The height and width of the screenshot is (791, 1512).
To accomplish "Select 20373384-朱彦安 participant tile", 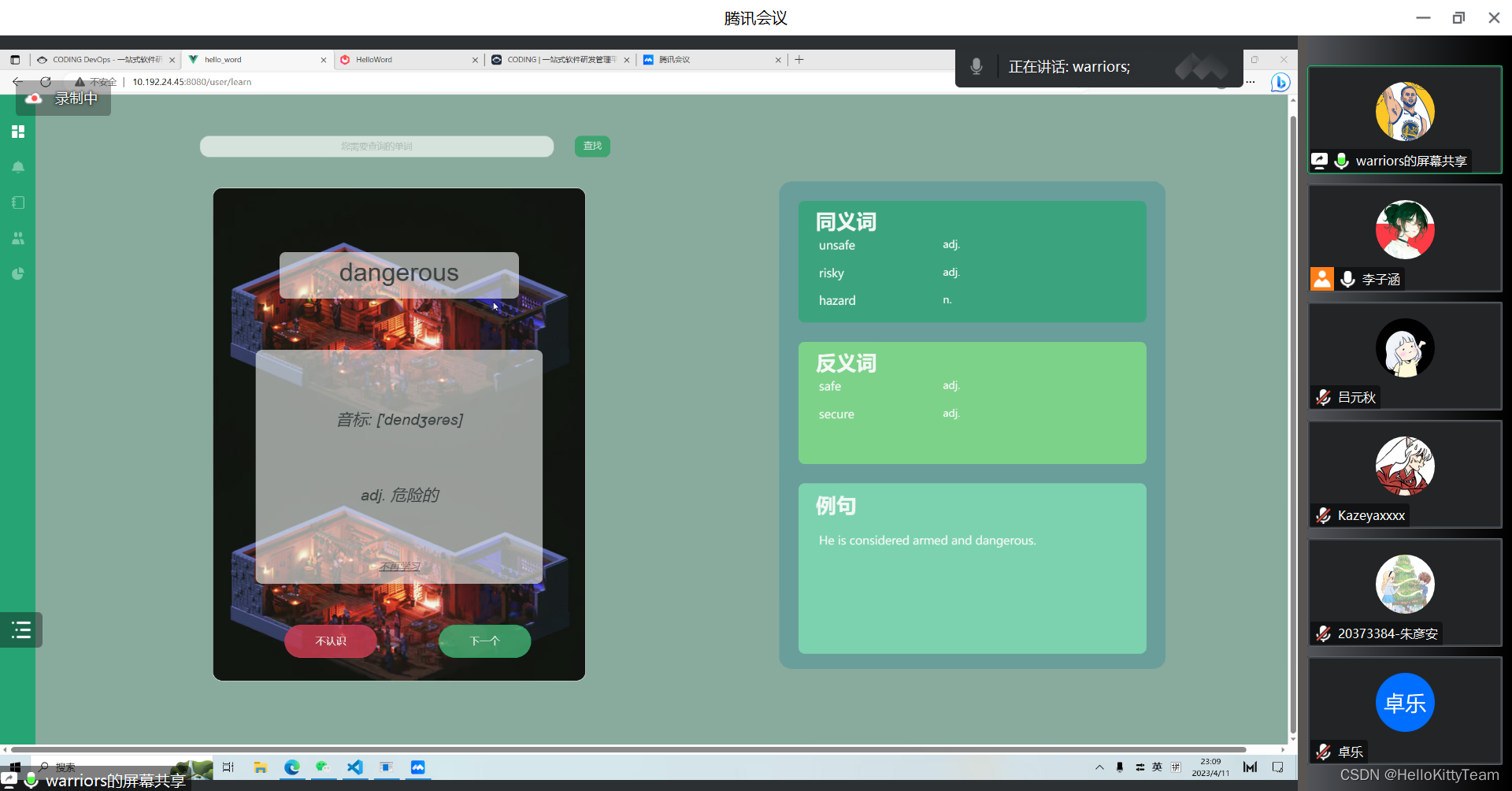I will click(x=1405, y=592).
